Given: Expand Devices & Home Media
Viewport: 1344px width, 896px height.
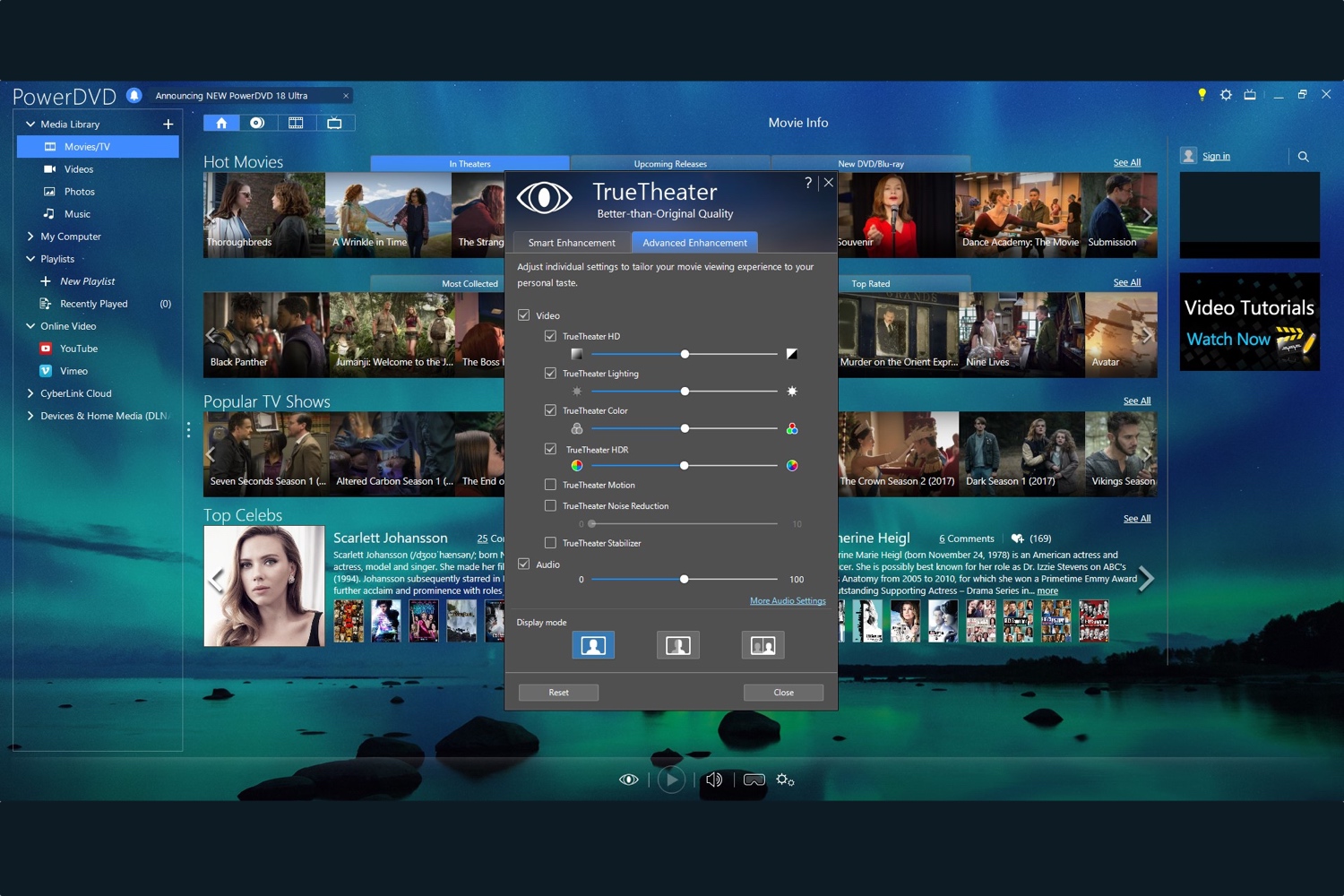Looking at the screenshot, I should point(30,416).
